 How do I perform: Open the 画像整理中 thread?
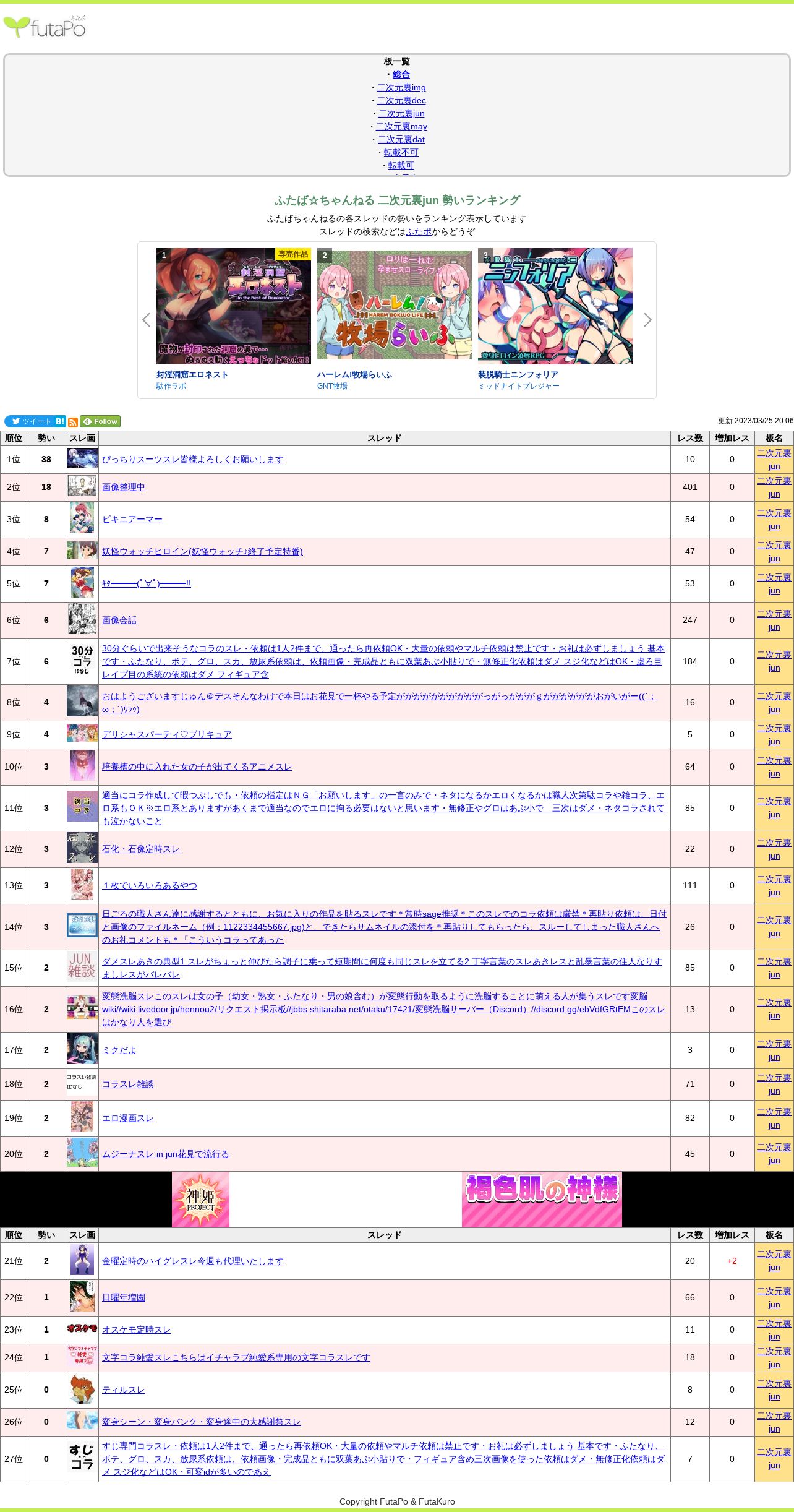(x=124, y=487)
